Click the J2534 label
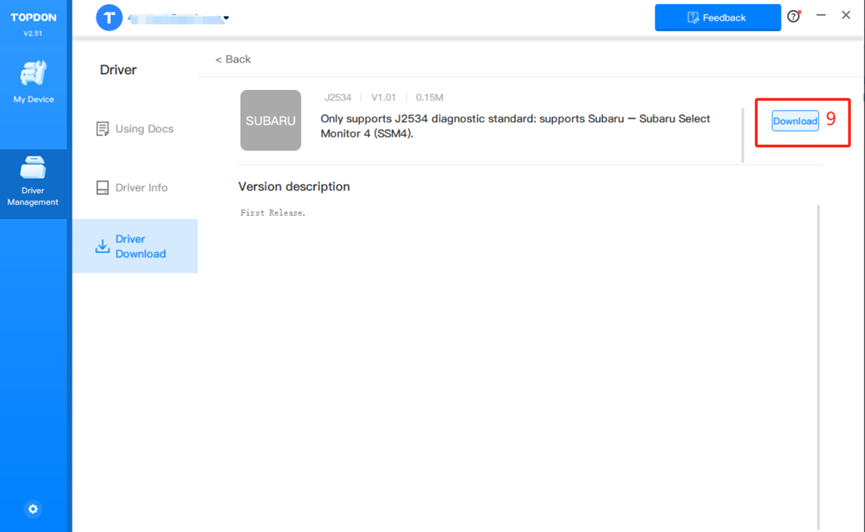The width and height of the screenshot is (865, 532). tap(338, 98)
